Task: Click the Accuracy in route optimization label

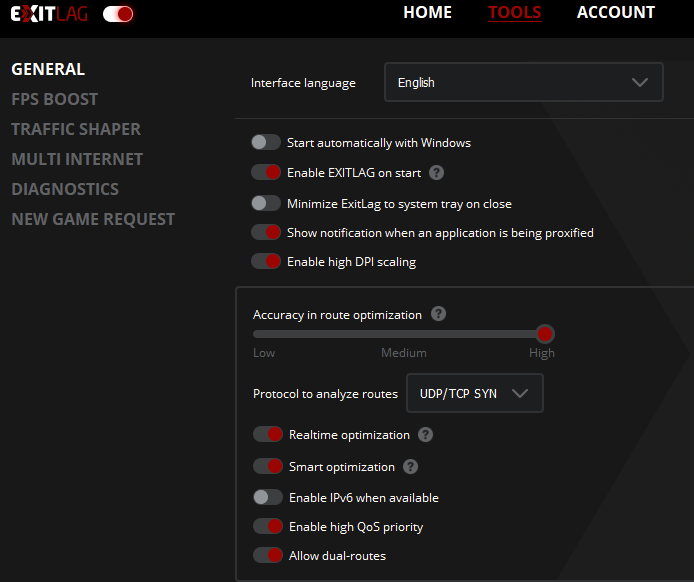Action: (337, 315)
